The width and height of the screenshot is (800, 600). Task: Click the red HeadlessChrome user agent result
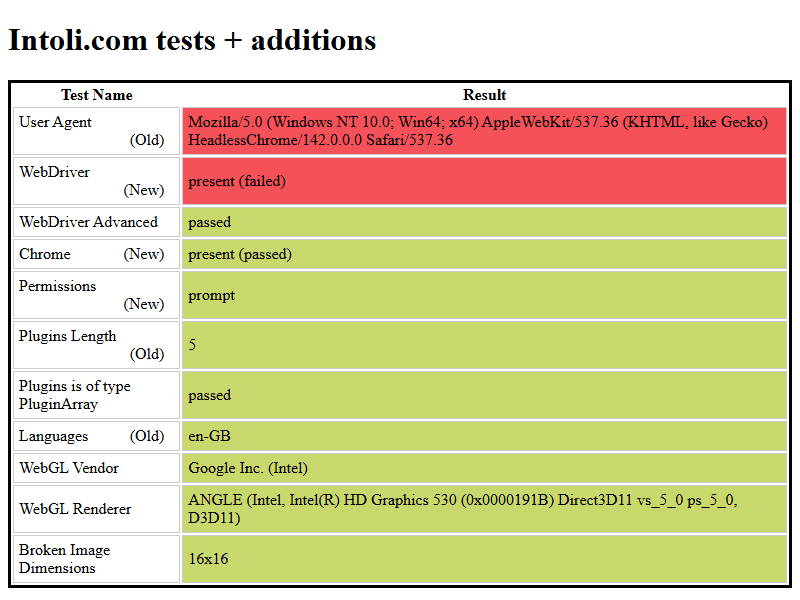pos(484,131)
